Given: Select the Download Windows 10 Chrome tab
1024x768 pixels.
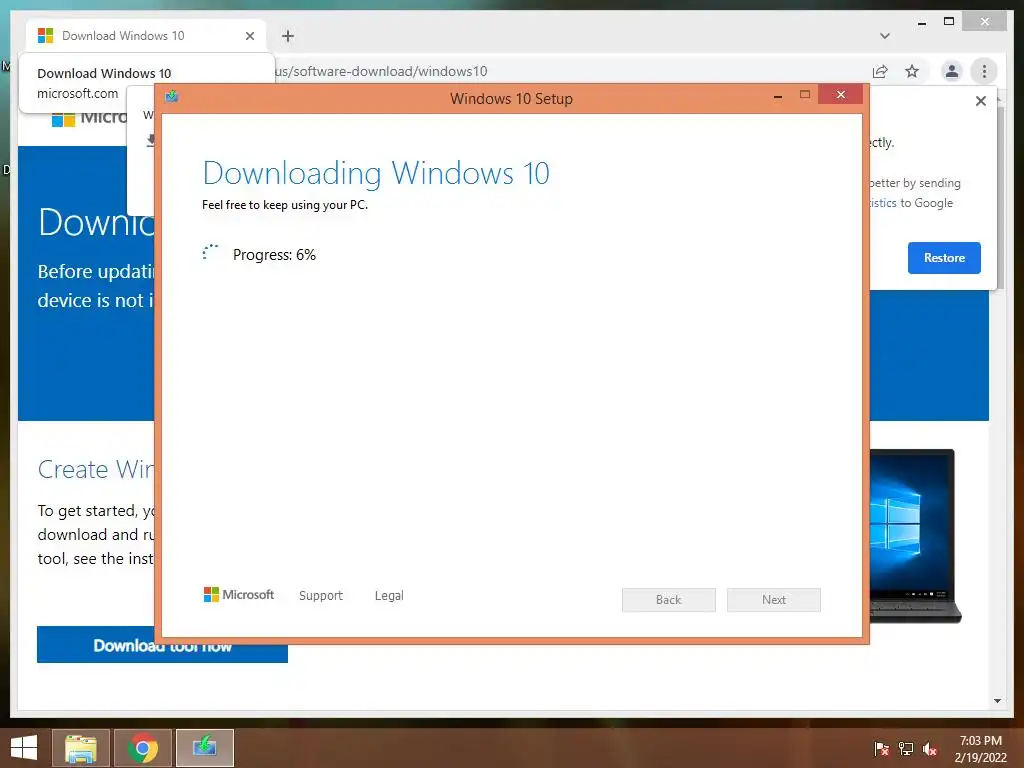Looking at the screenshot, I should click(x=146, y=36).
